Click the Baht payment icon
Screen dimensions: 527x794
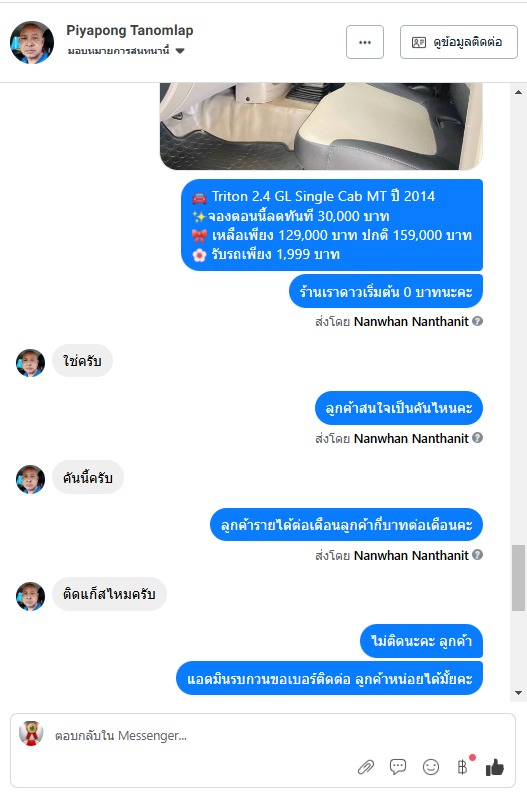(x=463, y=767)
